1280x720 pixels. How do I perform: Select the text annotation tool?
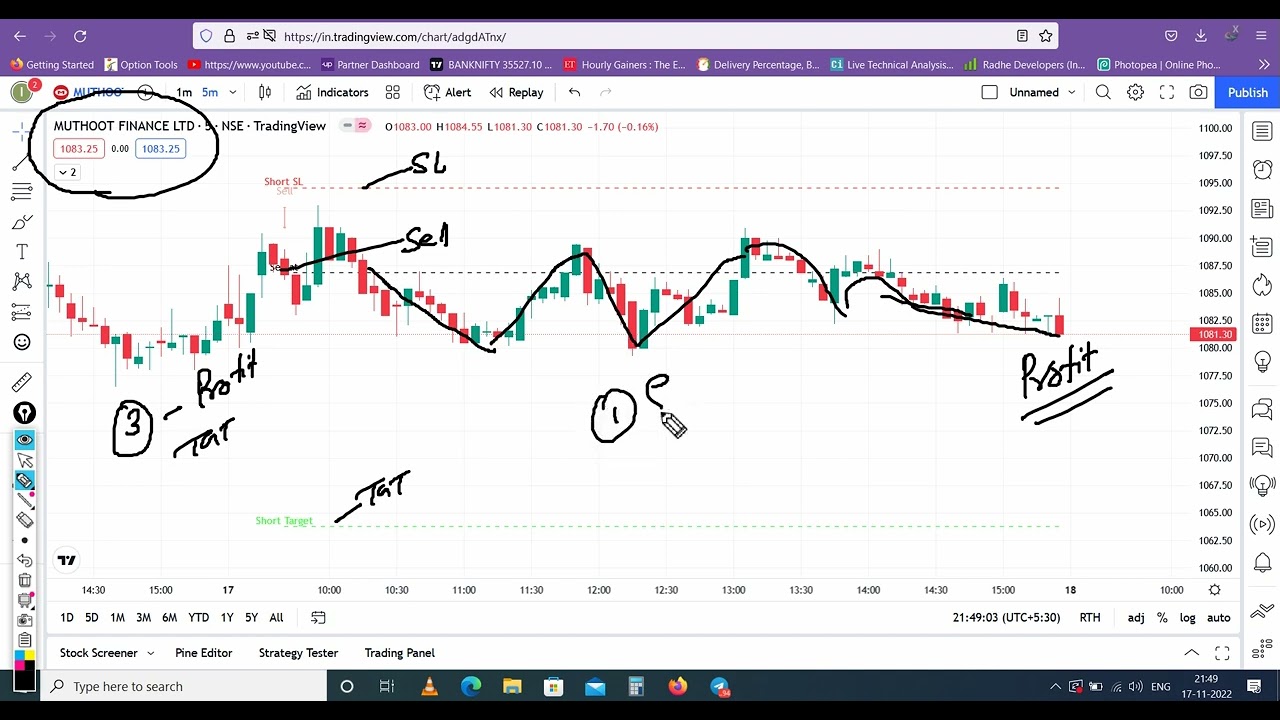21,252
